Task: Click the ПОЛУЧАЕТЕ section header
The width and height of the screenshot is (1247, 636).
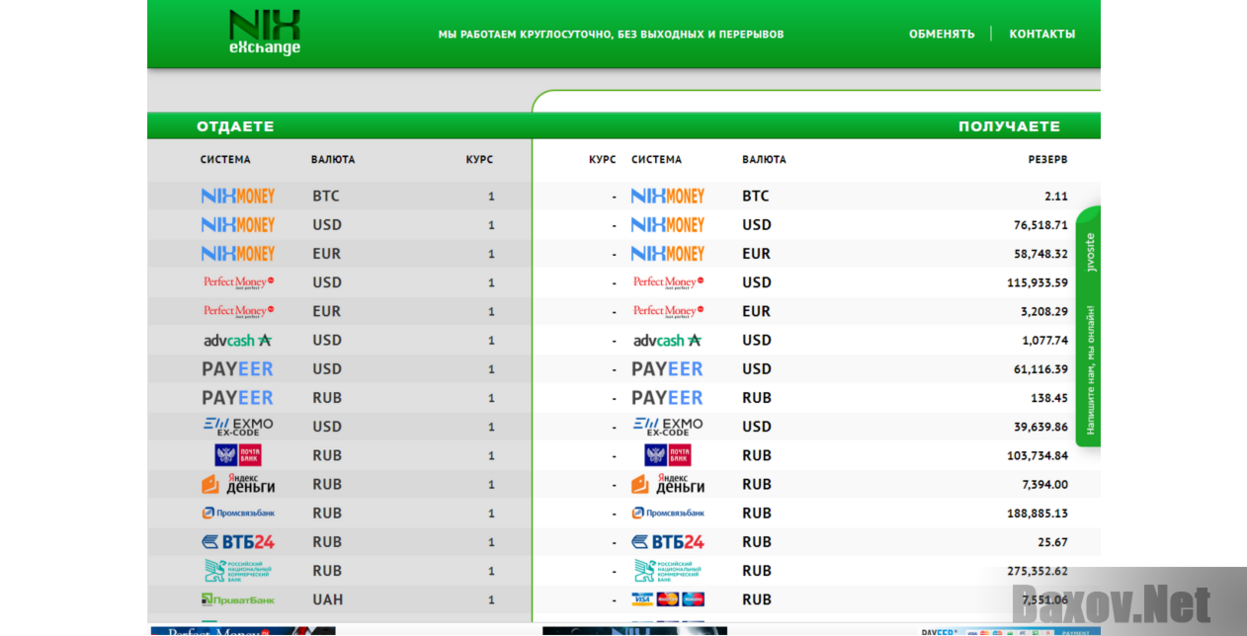Action: (x=1009, y=127)
